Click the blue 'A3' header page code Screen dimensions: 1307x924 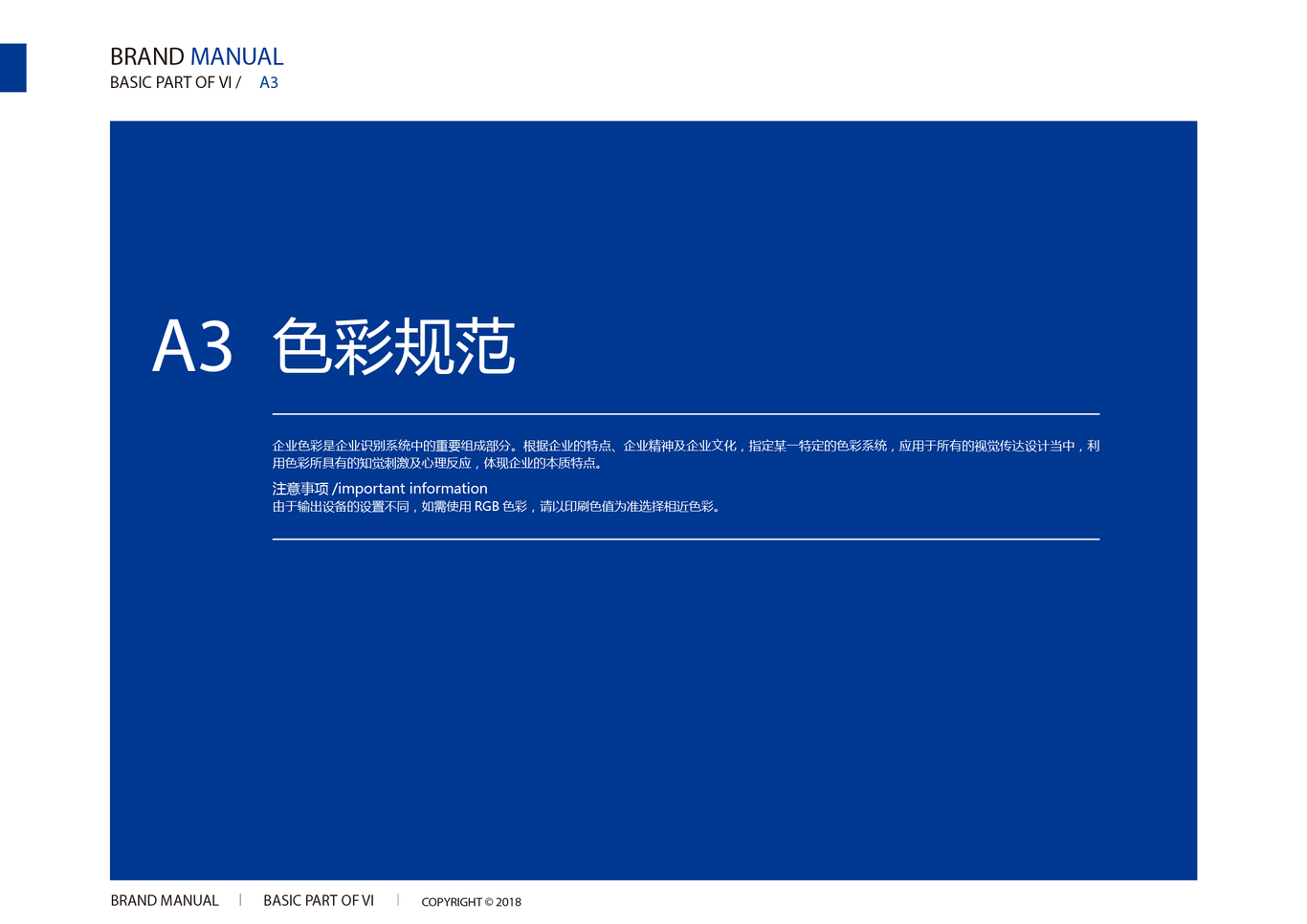pyautogui.click(x=269, y=82)
